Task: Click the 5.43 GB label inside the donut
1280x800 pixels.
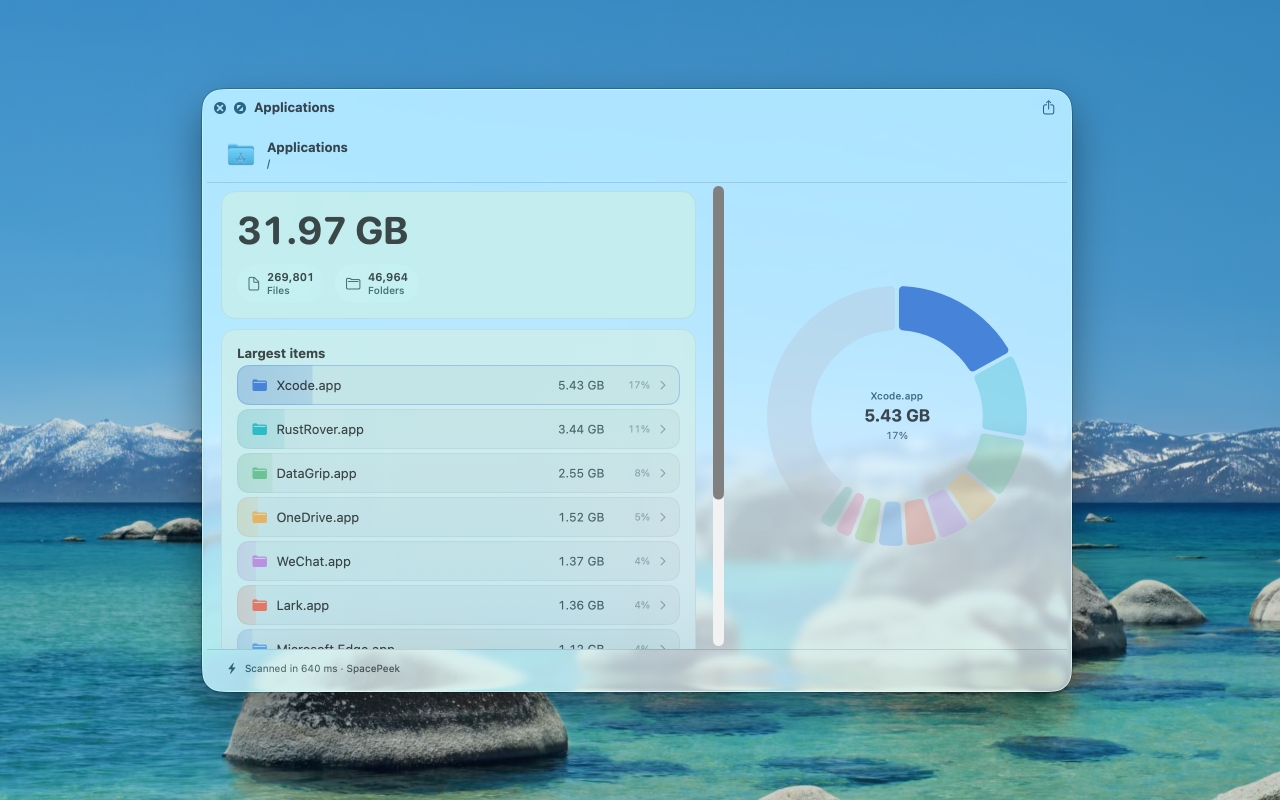Action: click(897, 416)
